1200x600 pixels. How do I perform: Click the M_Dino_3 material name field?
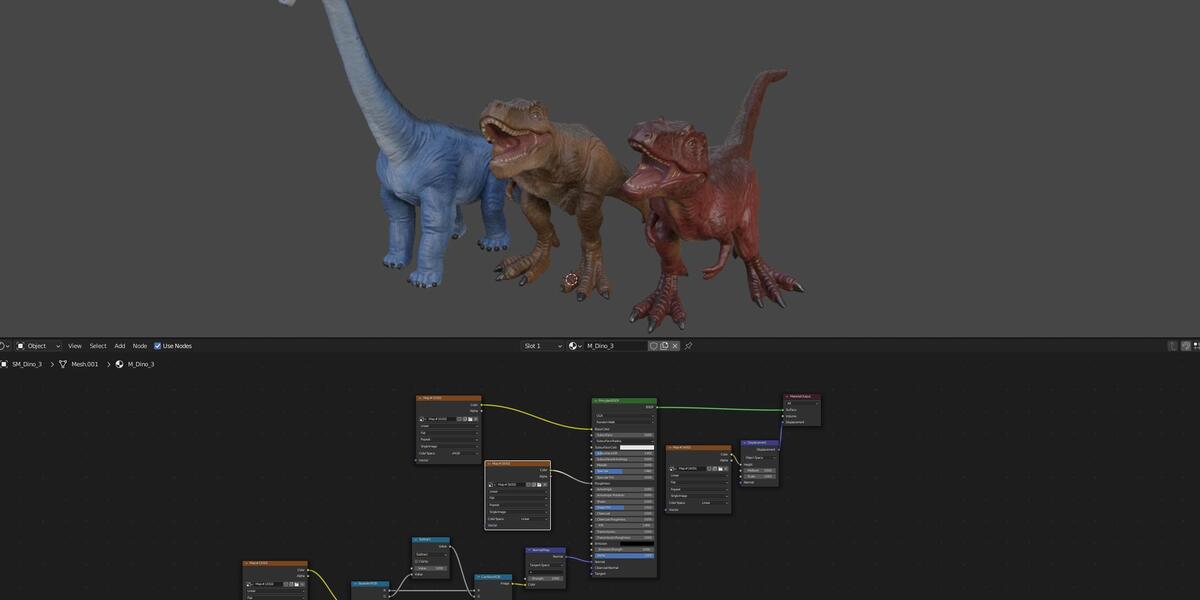(x=616, y=346)
